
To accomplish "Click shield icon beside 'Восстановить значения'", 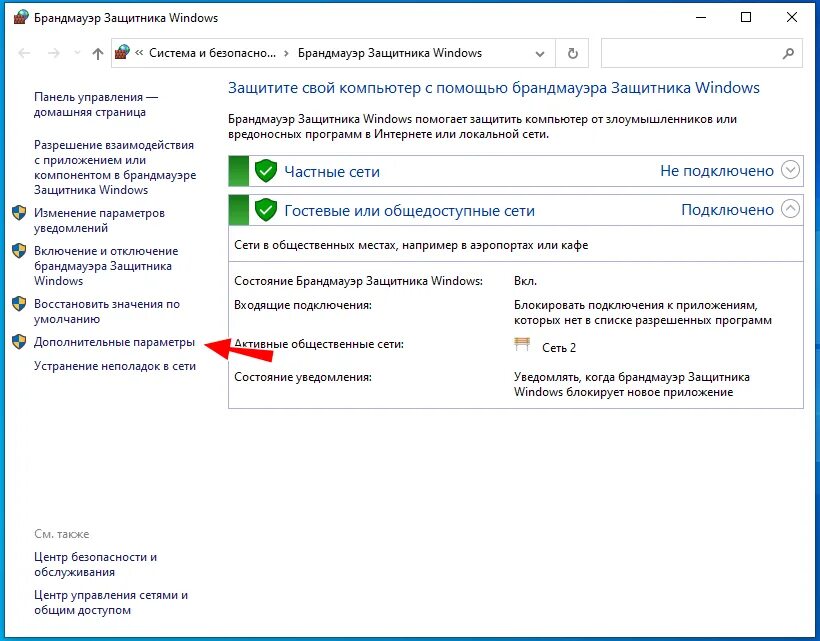I will 19,304.
